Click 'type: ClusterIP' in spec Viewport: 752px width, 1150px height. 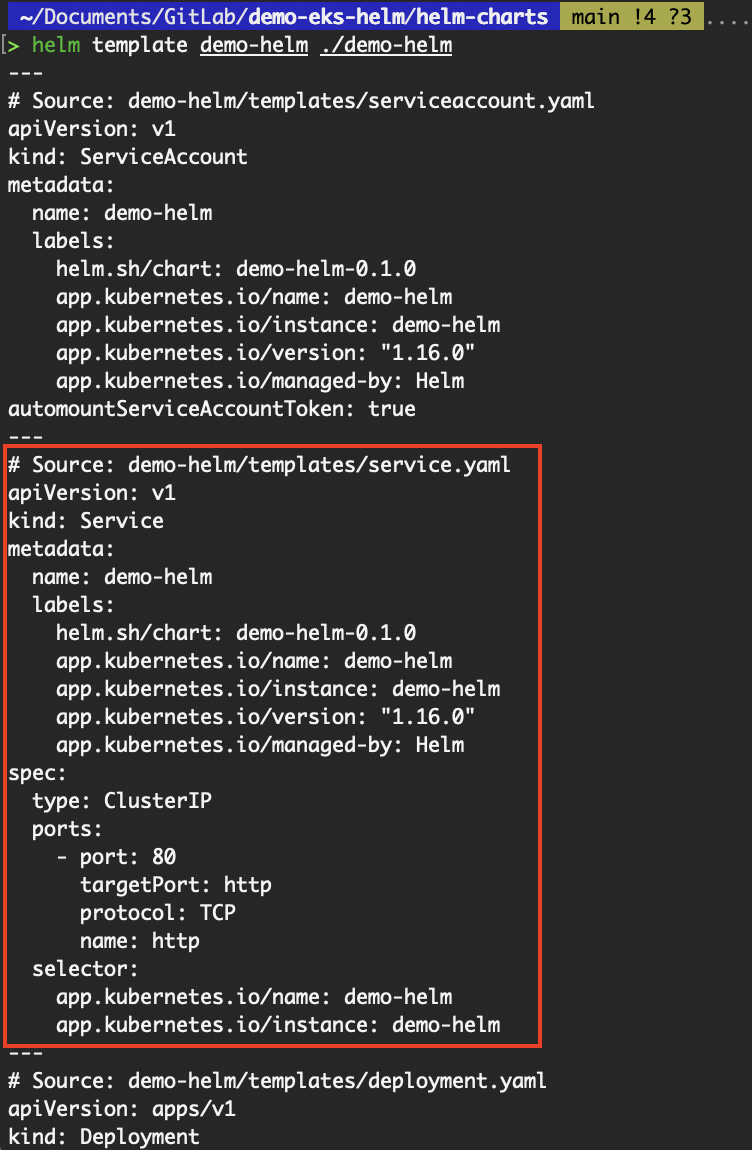[122, 800]
